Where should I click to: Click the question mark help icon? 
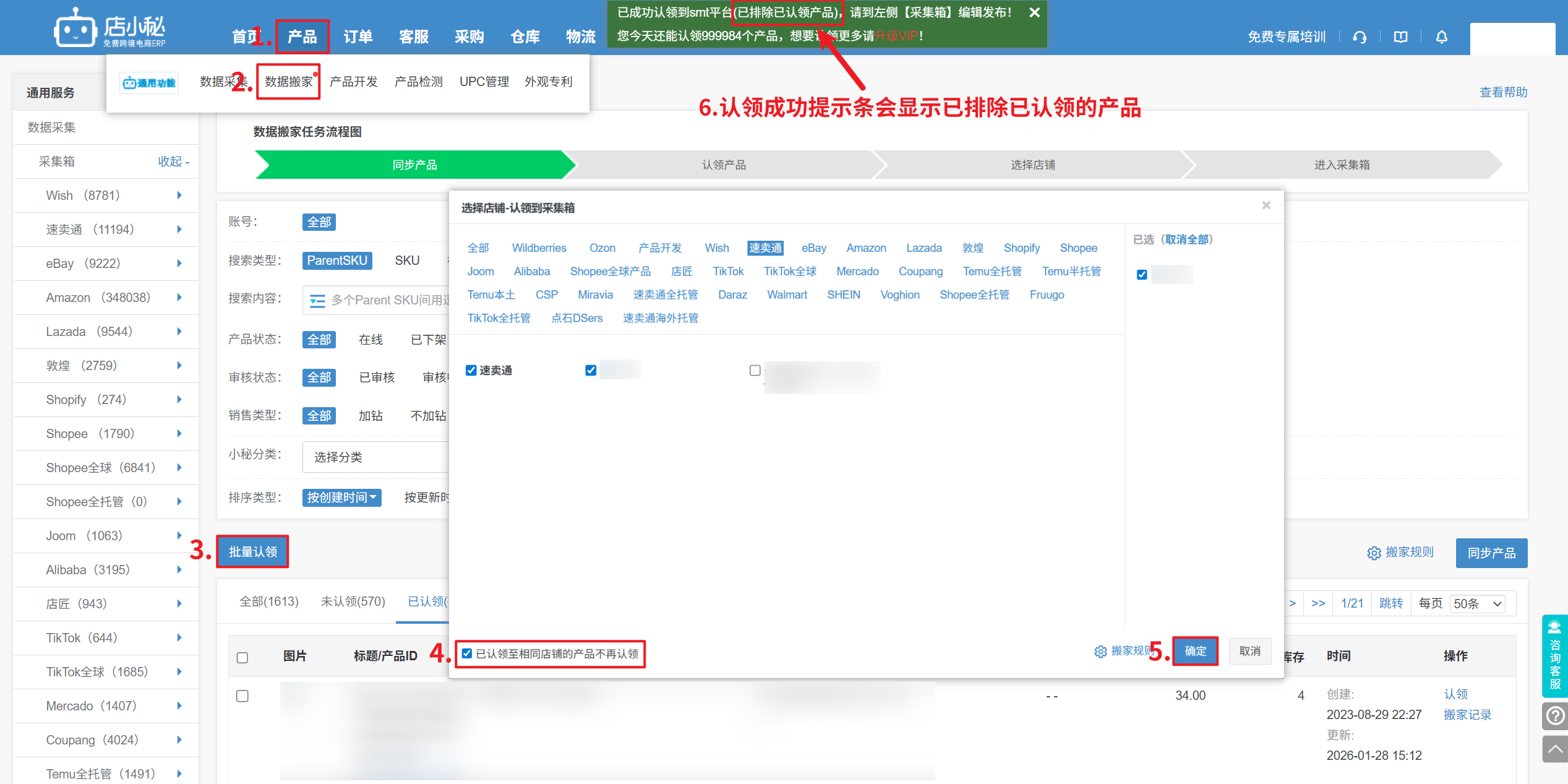1554,716
